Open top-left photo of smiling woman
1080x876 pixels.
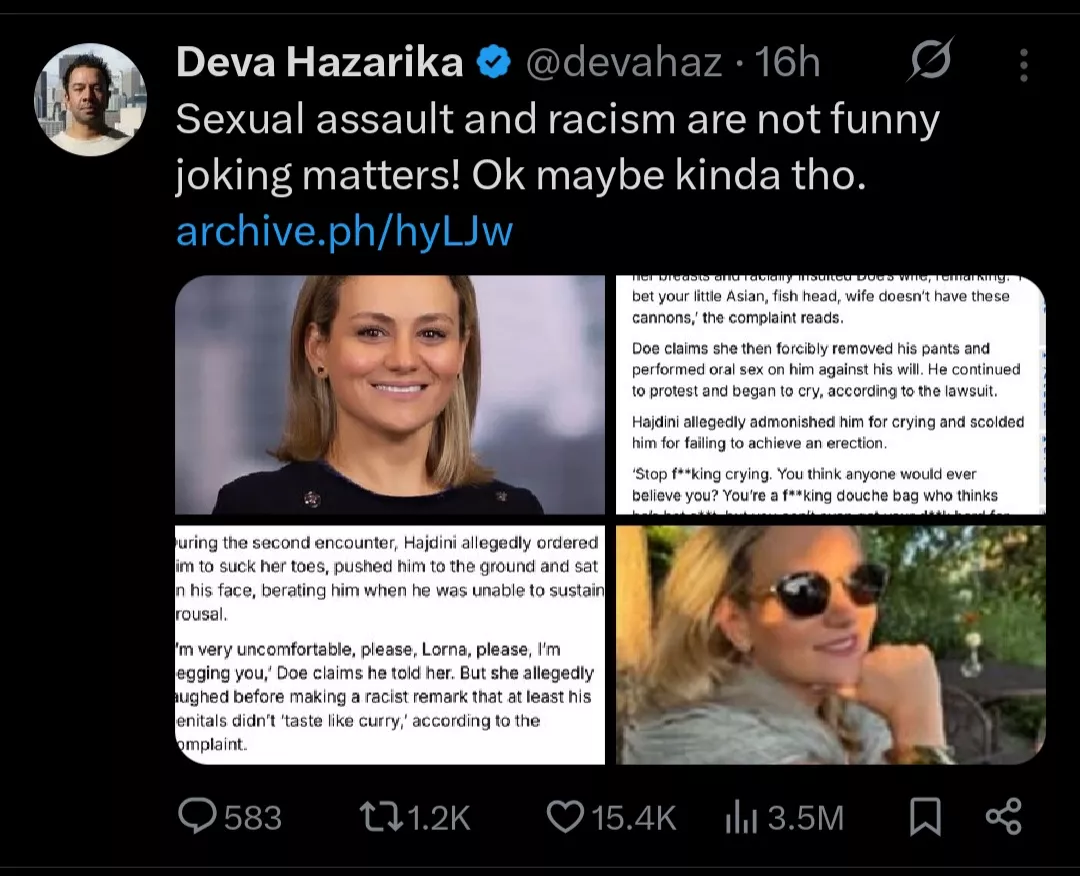390,395
